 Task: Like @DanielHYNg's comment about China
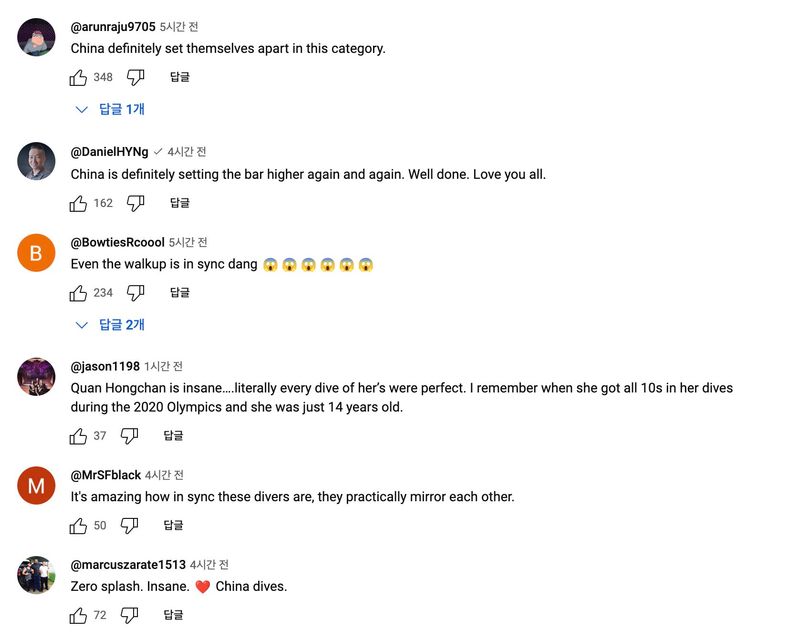click(79, 203)
